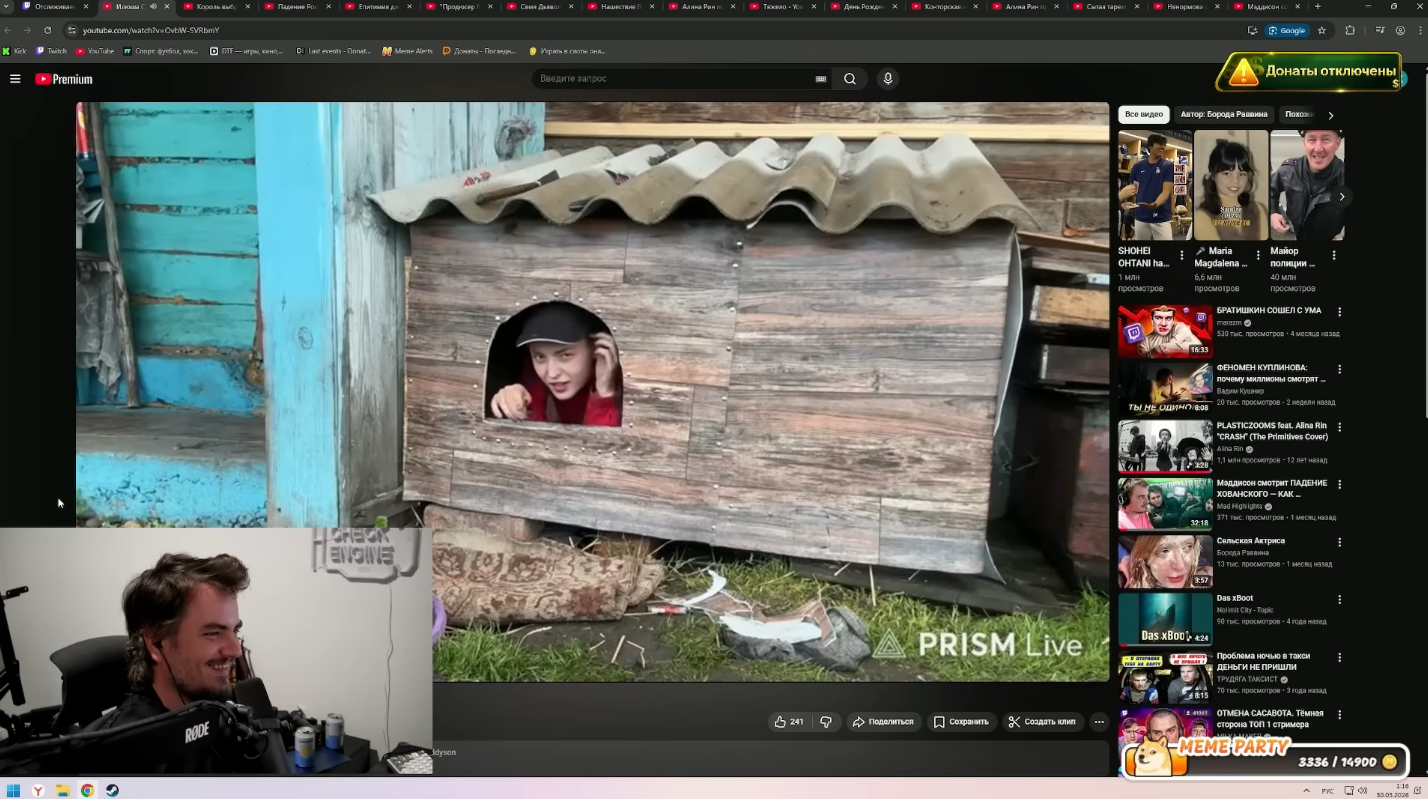Open the ФЕНОМЕН КУПЛИНОВА video title
This screenshot has width=1428, height=799.
click(x=1270, y=373)
